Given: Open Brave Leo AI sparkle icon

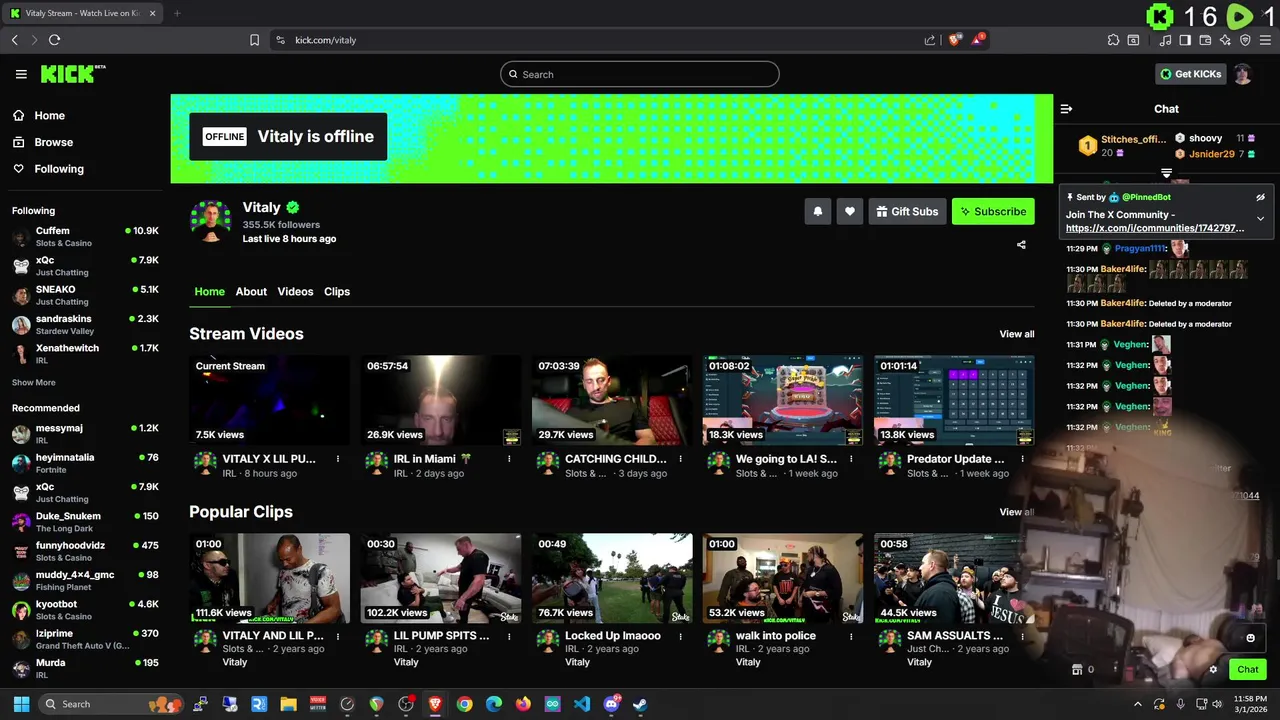Looking at the screenshot, I should pyautogui.click(x=1225, y=40).
